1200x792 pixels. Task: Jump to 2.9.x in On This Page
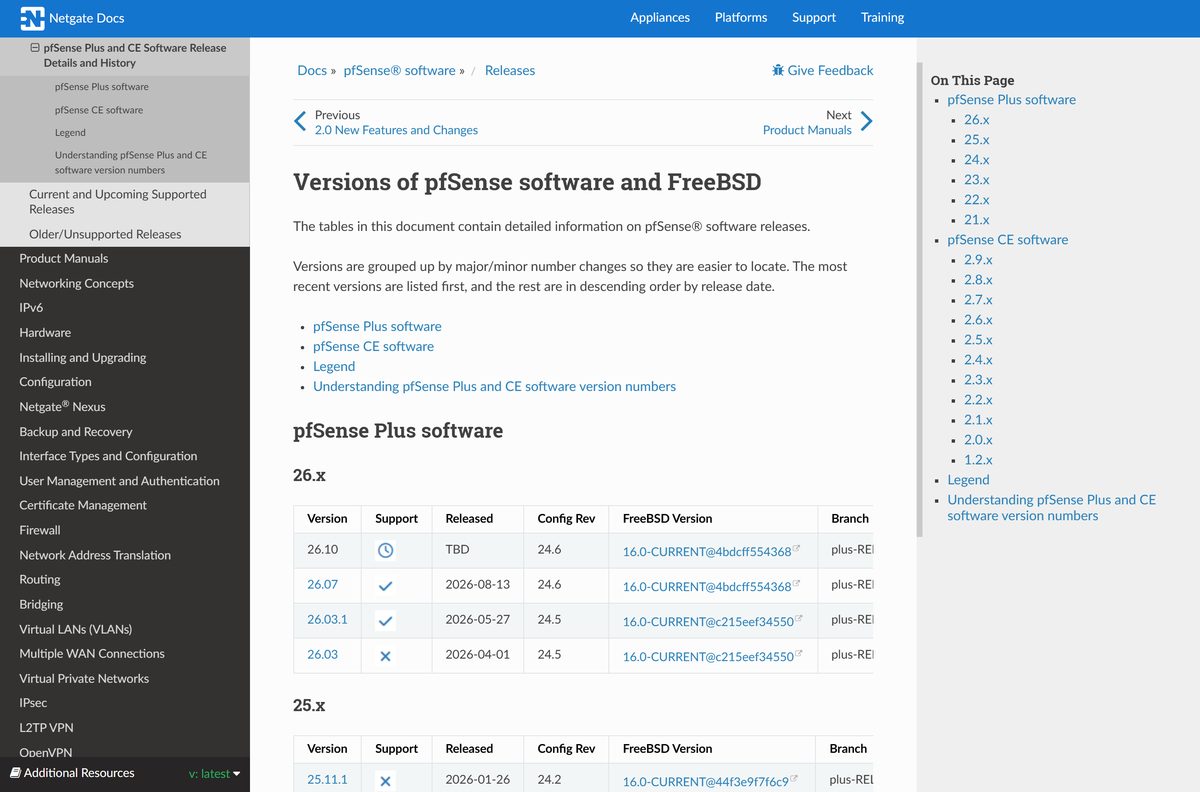click(x=978, y=260)
